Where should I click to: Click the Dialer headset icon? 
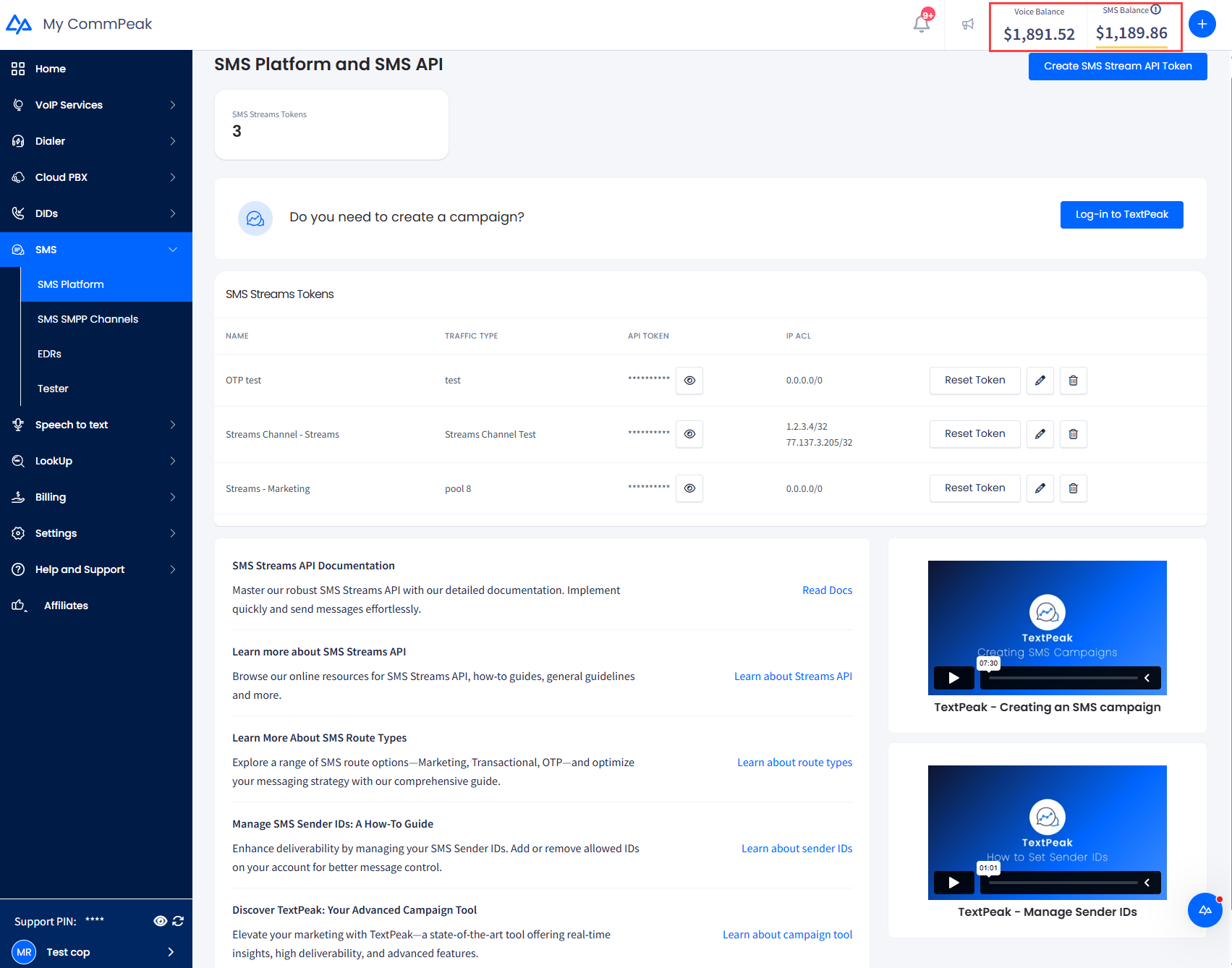[18, 141]
